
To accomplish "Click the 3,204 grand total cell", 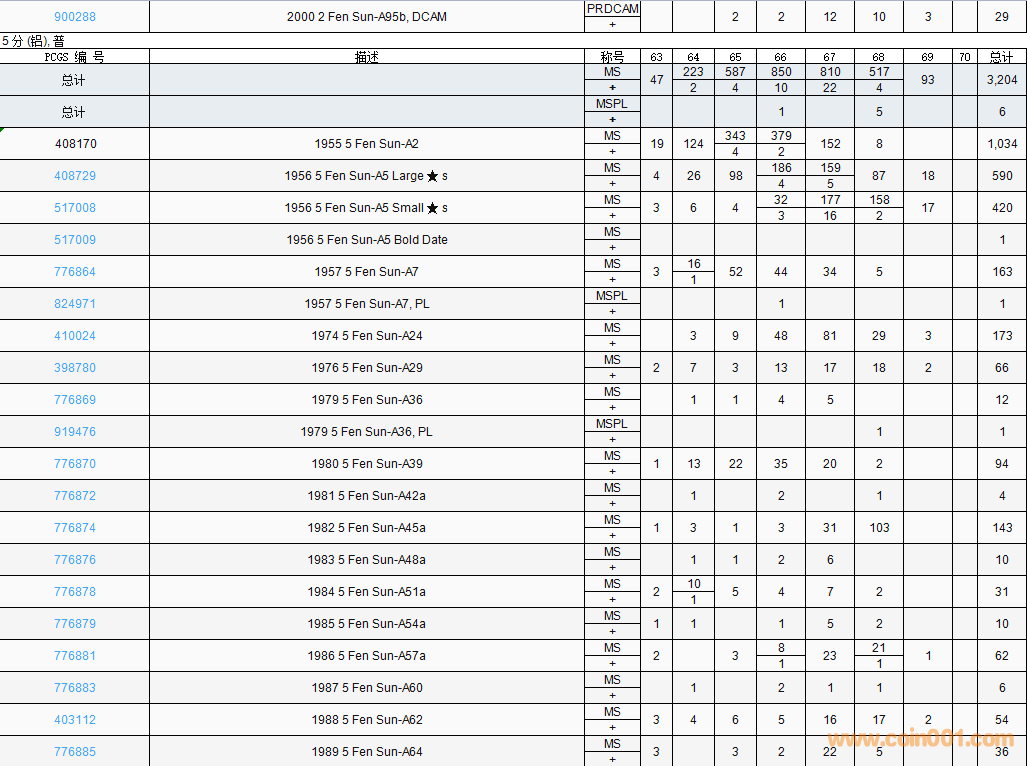I will (x=1001, y=80).
